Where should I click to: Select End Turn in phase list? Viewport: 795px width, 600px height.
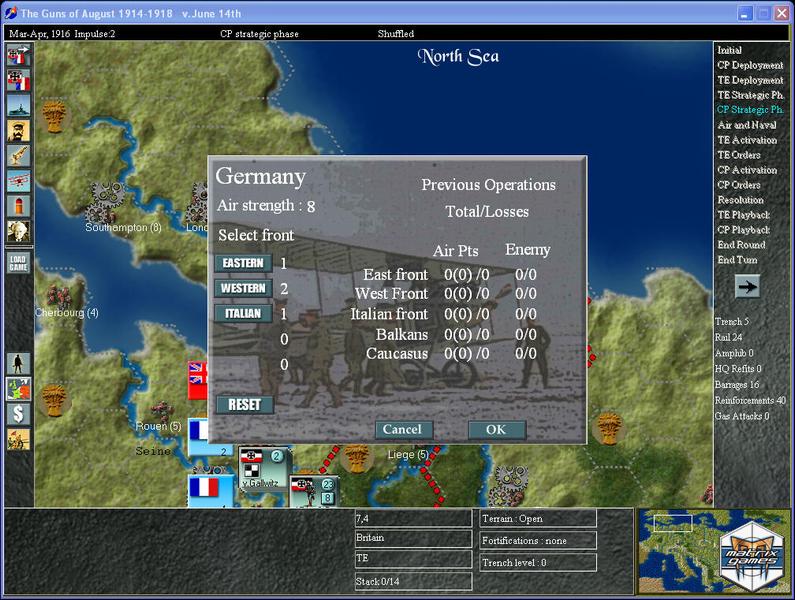click(737, 260)
